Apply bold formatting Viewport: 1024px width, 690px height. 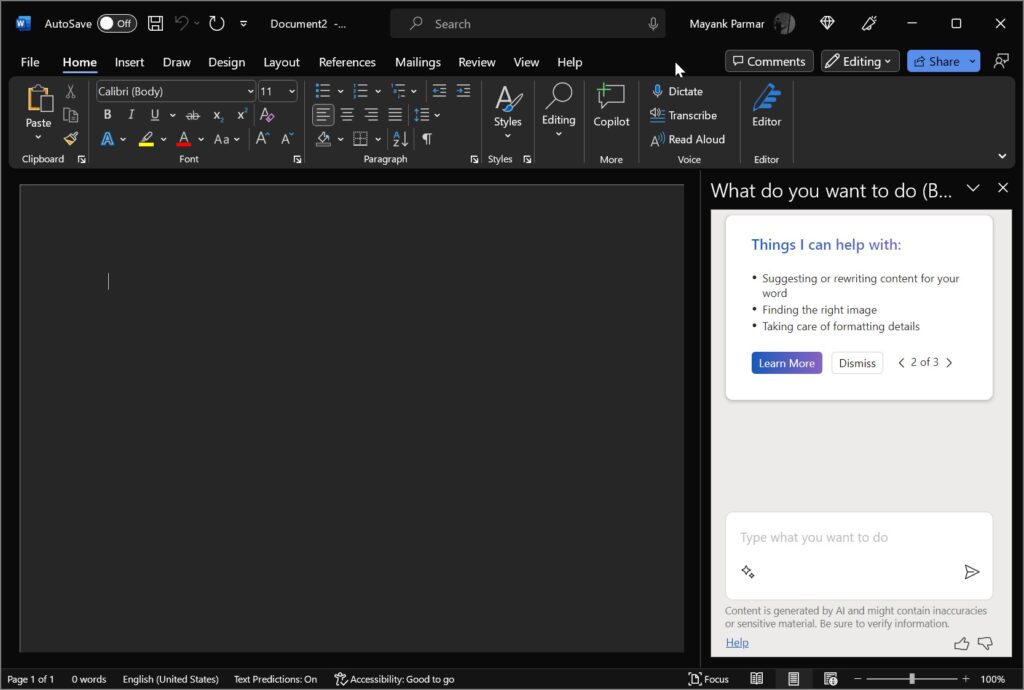[x=107, y=115]
